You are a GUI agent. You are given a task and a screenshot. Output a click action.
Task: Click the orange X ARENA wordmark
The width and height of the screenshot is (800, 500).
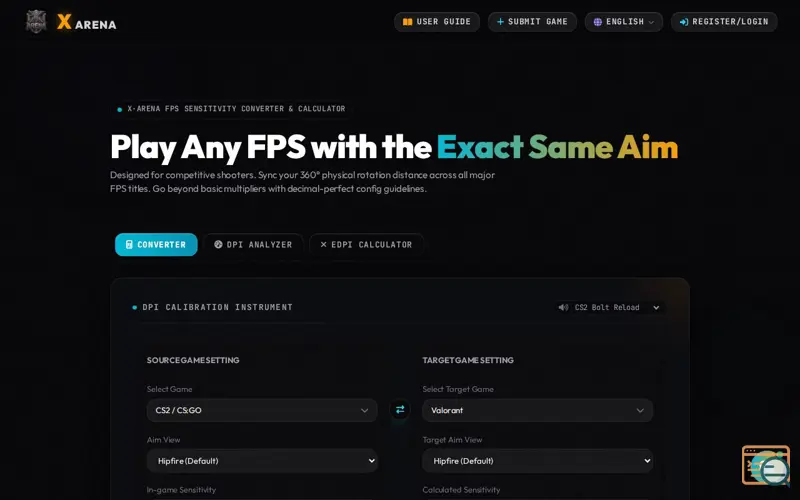pos(86,22)
